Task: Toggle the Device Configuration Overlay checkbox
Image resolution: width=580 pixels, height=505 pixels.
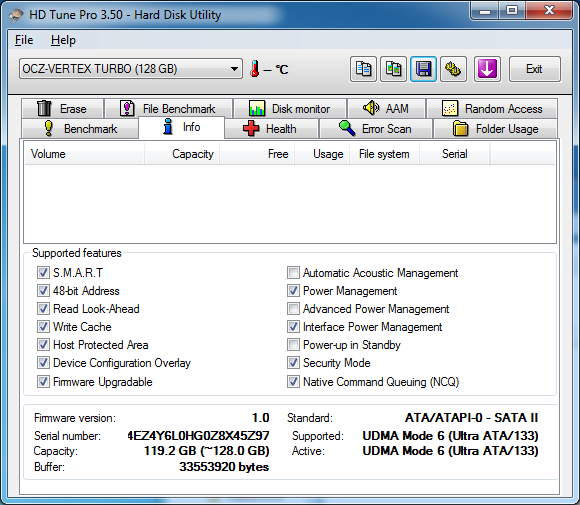Action: 43,363
